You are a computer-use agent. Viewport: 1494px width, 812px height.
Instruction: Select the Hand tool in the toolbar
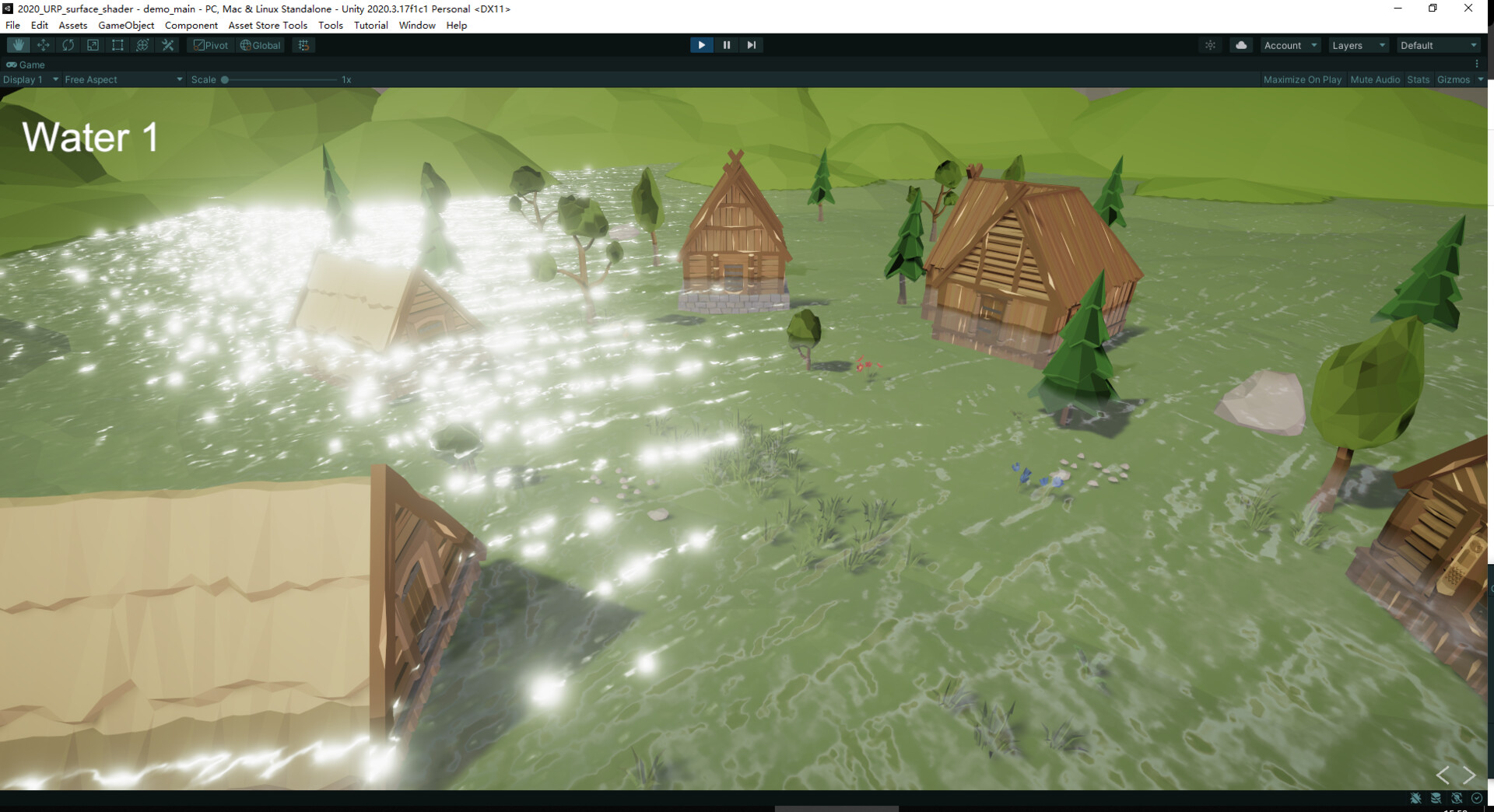point(18,44)
